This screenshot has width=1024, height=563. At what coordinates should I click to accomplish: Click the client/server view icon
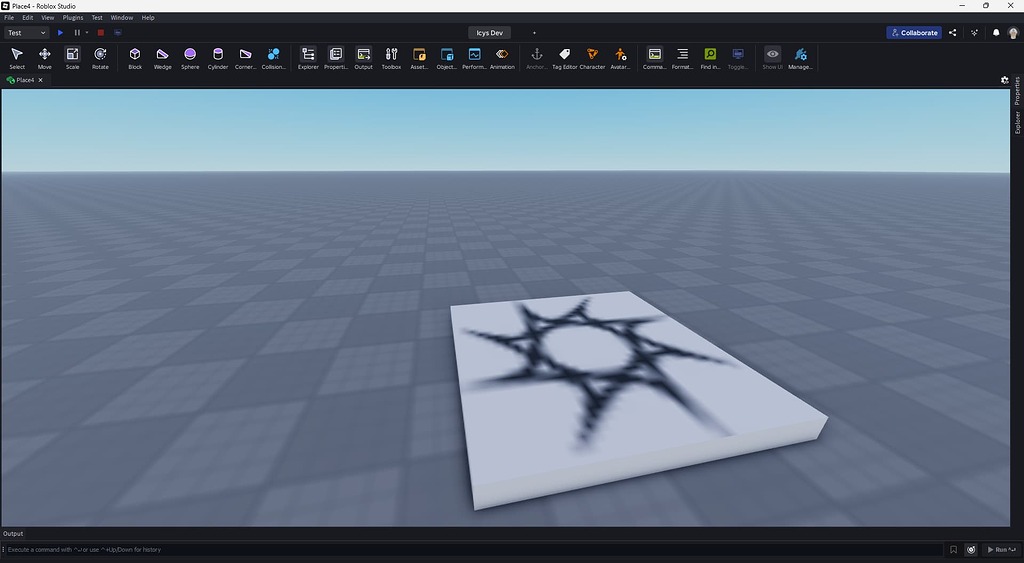pos(118,33)
